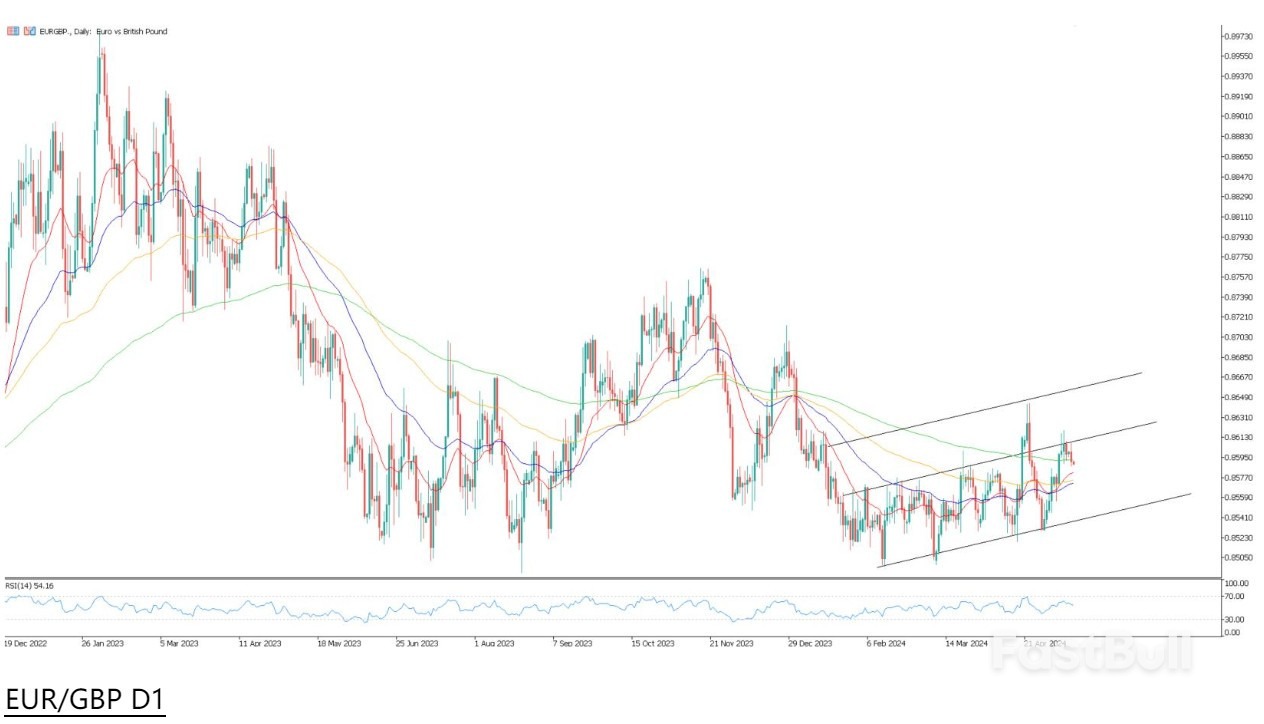
Task: Open the EUR/GBP D1 underlined link
Action: [84, 700]
